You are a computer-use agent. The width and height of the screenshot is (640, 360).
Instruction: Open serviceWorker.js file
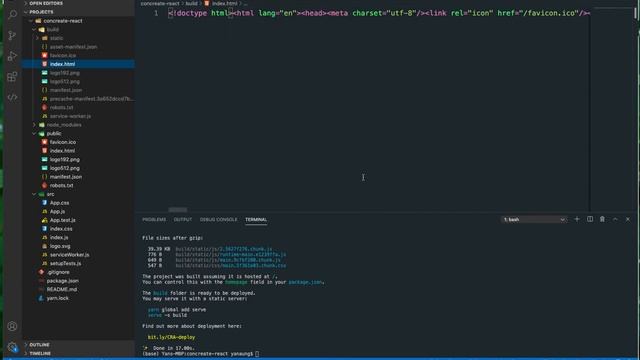[70, 255]
